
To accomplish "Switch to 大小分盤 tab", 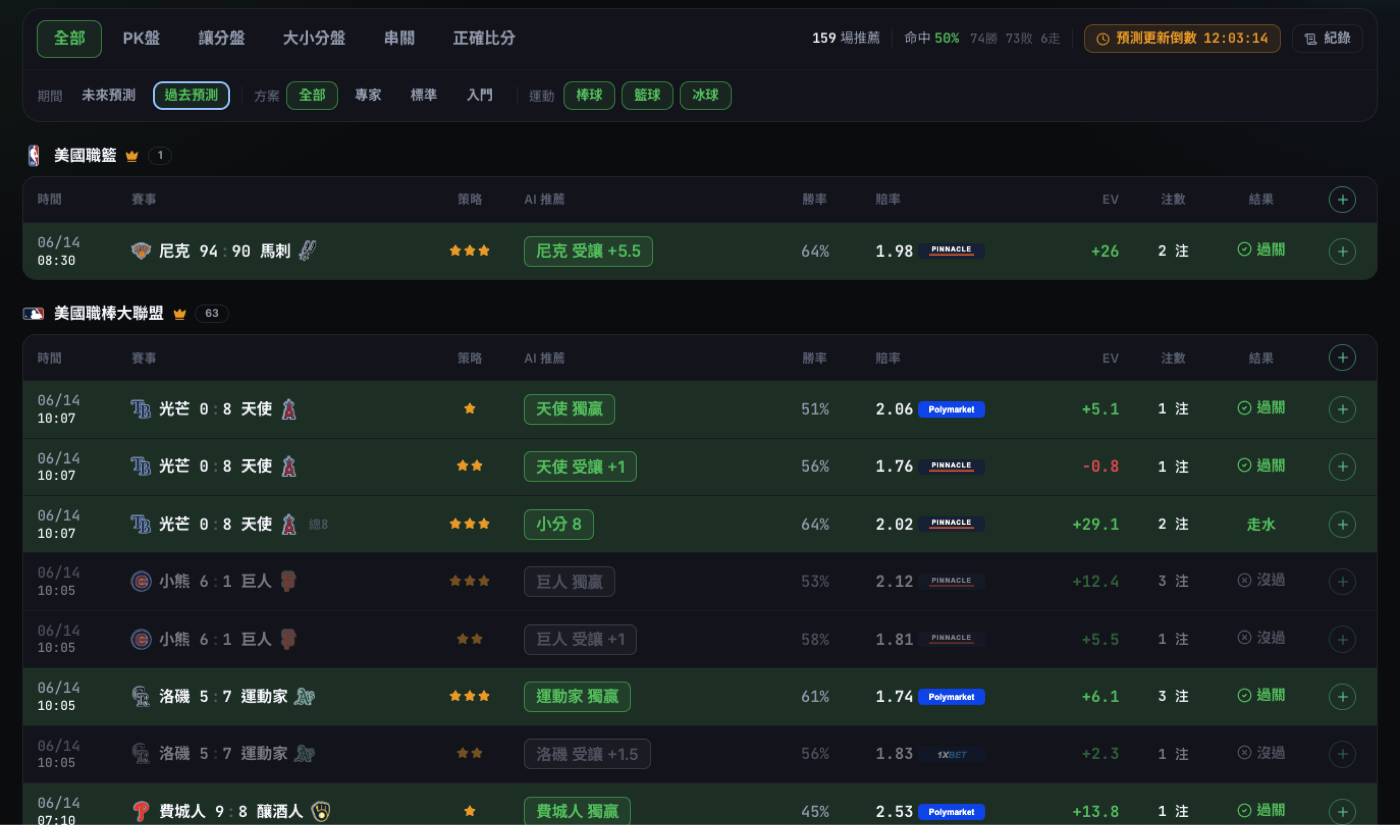I will tap(314, 39).
